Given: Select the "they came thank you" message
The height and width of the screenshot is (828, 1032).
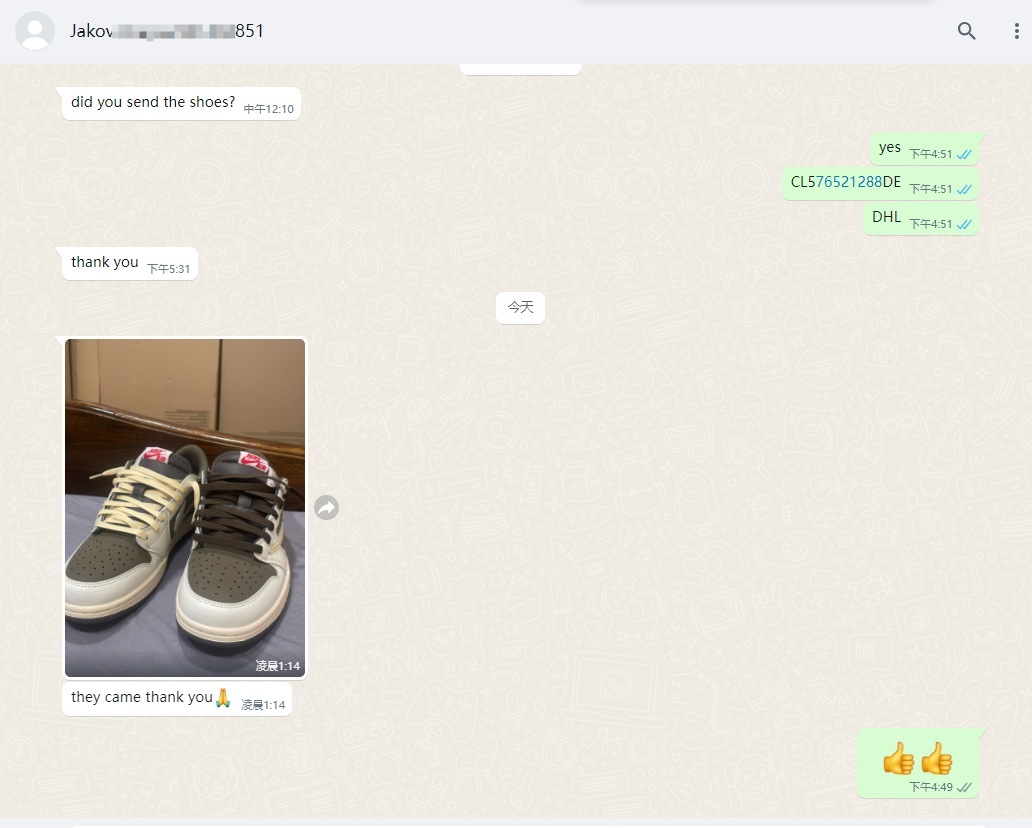Looking at the screenshot, I should click(142, 697).
